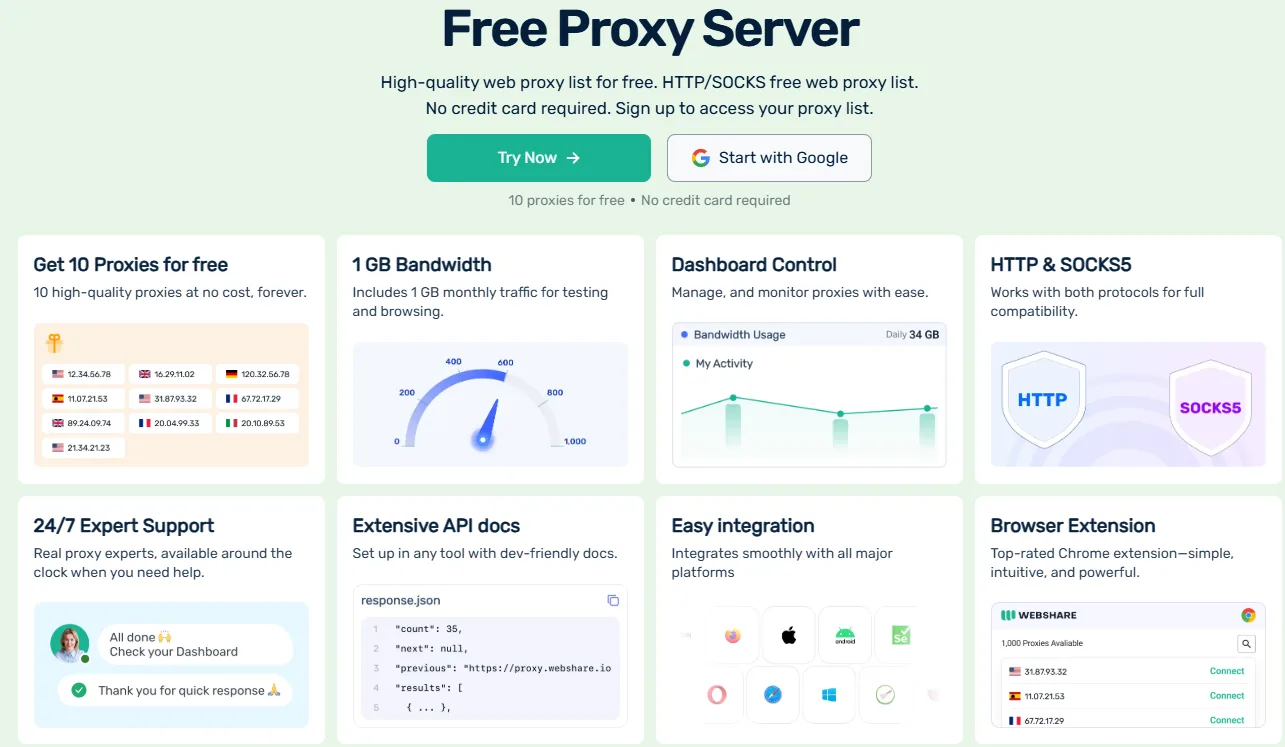This screenshot has width=1285, height=747.
Task: Click the blue HTTP shield
Action: coord(1042,400)
